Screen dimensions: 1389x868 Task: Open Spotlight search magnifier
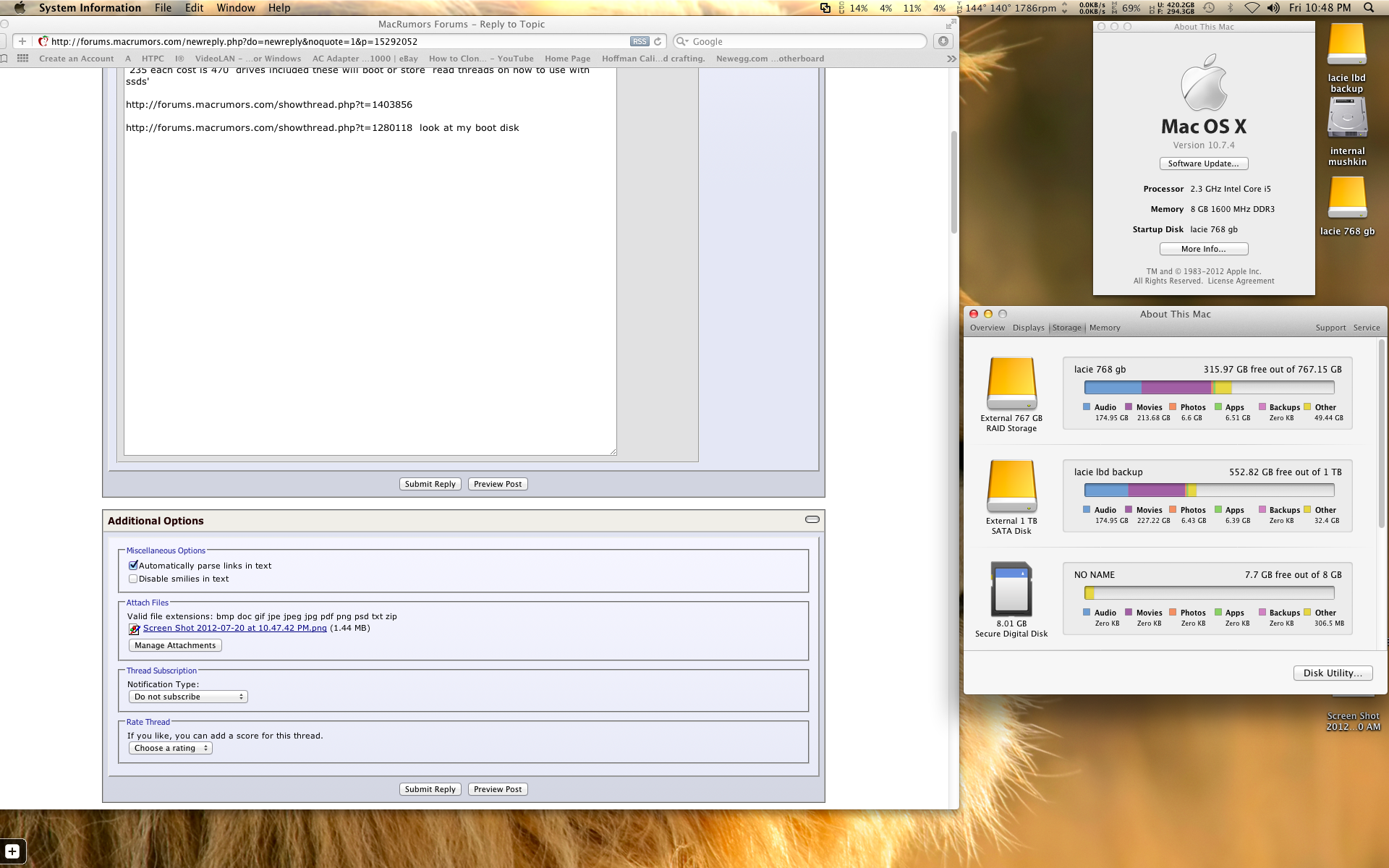click(1369, 8)
